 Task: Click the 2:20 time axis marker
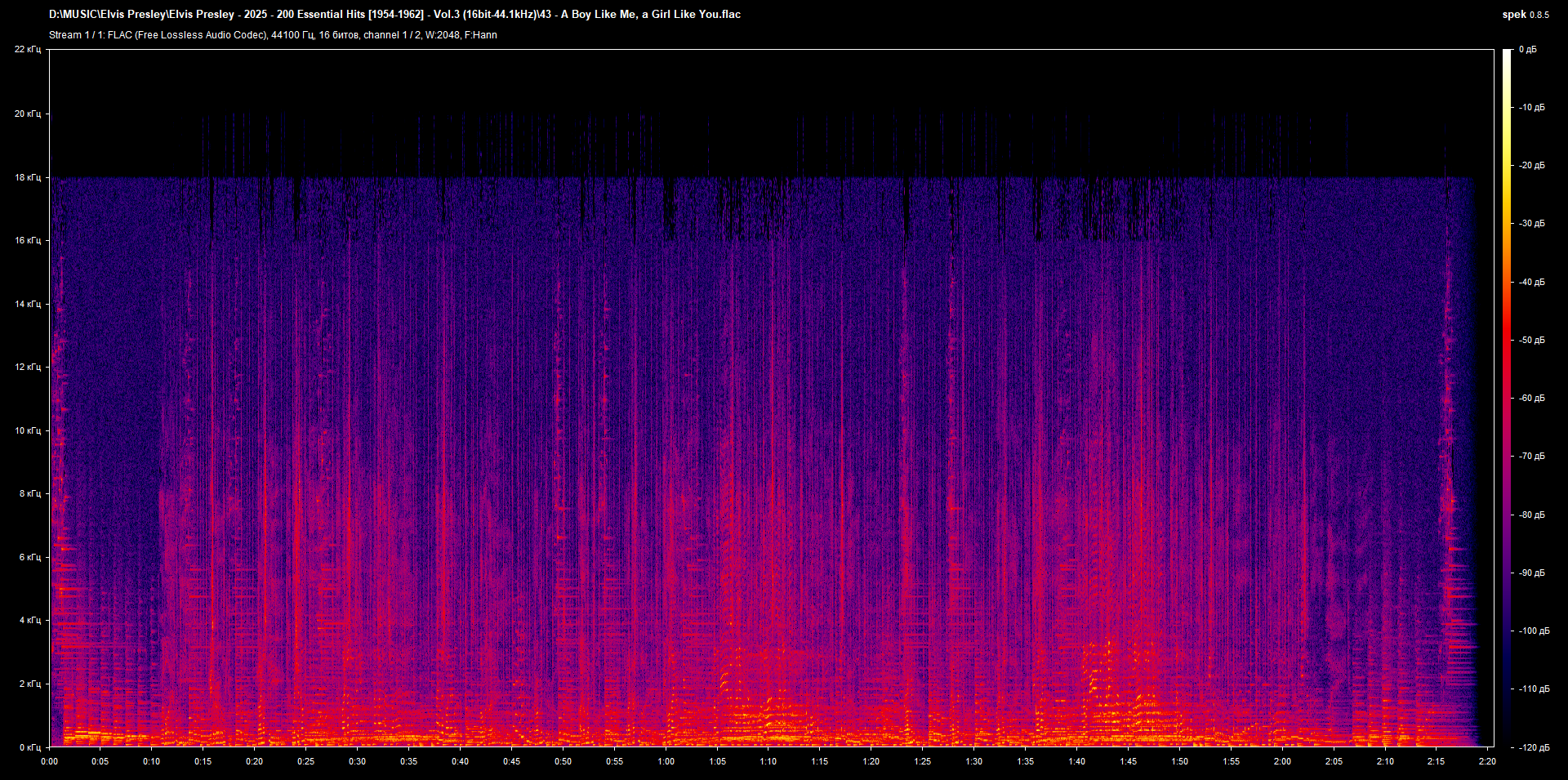[1487, 761]
